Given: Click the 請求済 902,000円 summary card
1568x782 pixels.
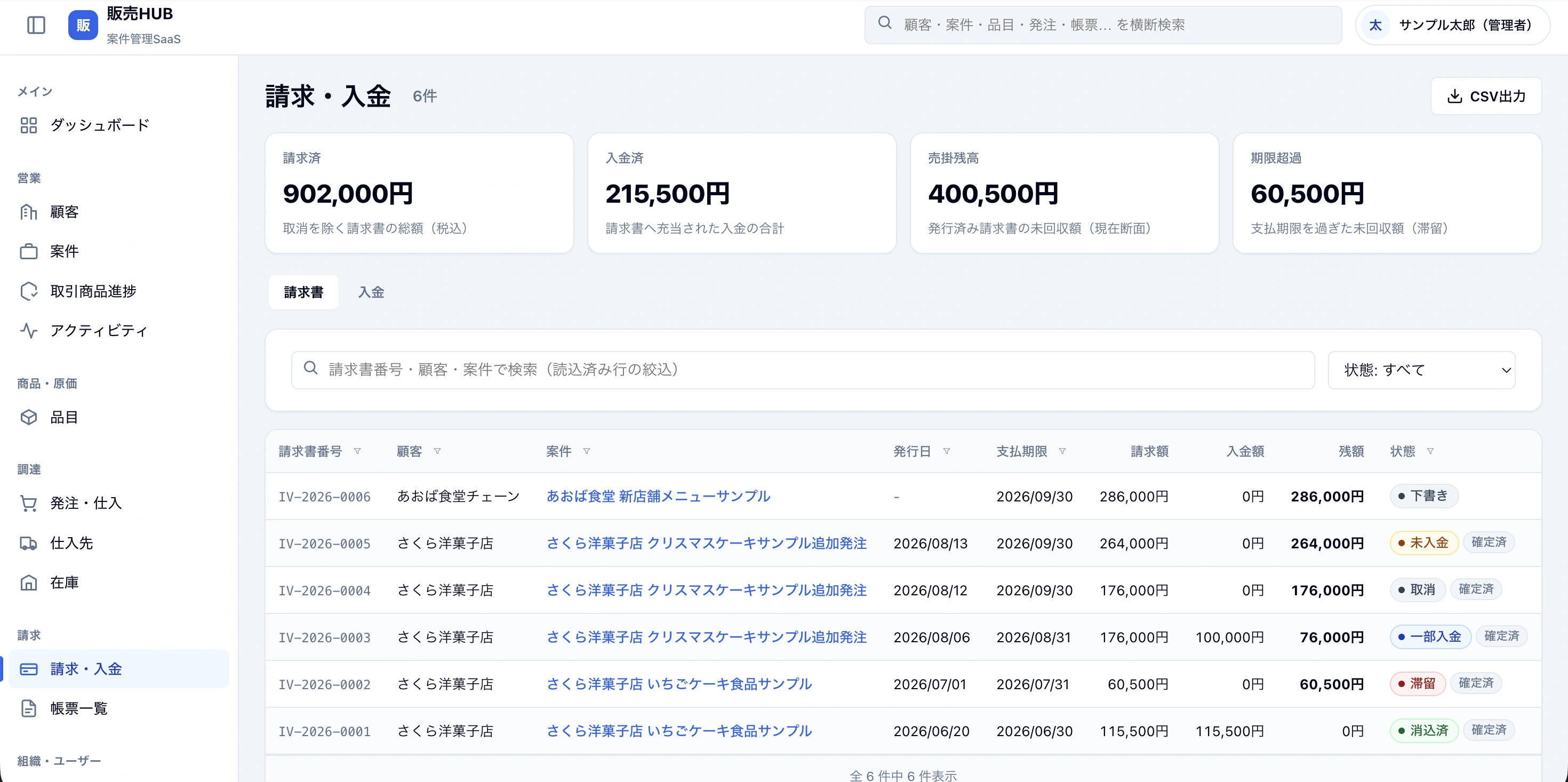Looking at the screenshot, I should [419, 193].
